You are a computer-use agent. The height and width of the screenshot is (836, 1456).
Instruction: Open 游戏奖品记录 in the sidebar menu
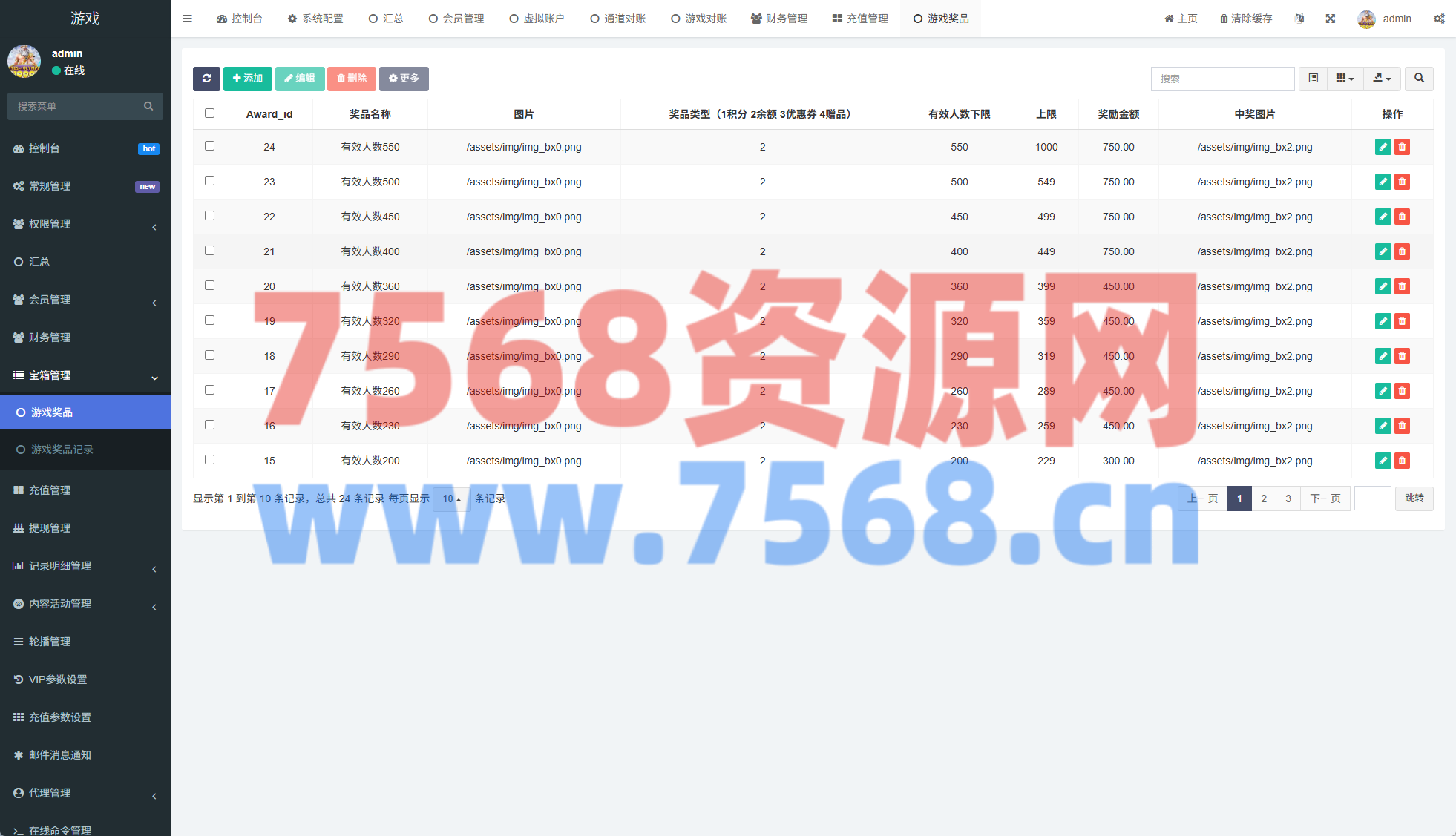click(62, 450)
